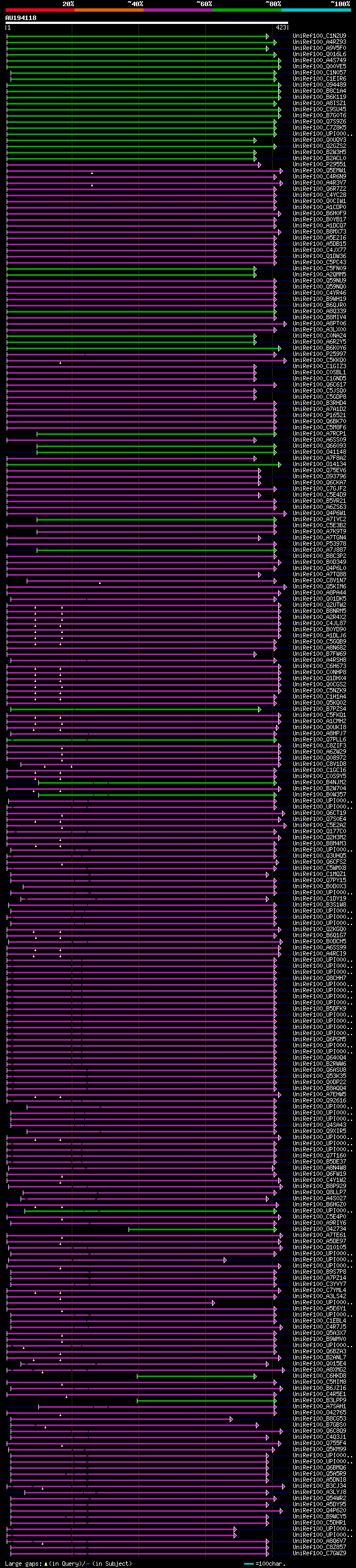Image resolution: width=356 pixels, height=1568 pixels.
Task: Select the UniRef100_C1N2U9 hit label
Action: (319, 36)
